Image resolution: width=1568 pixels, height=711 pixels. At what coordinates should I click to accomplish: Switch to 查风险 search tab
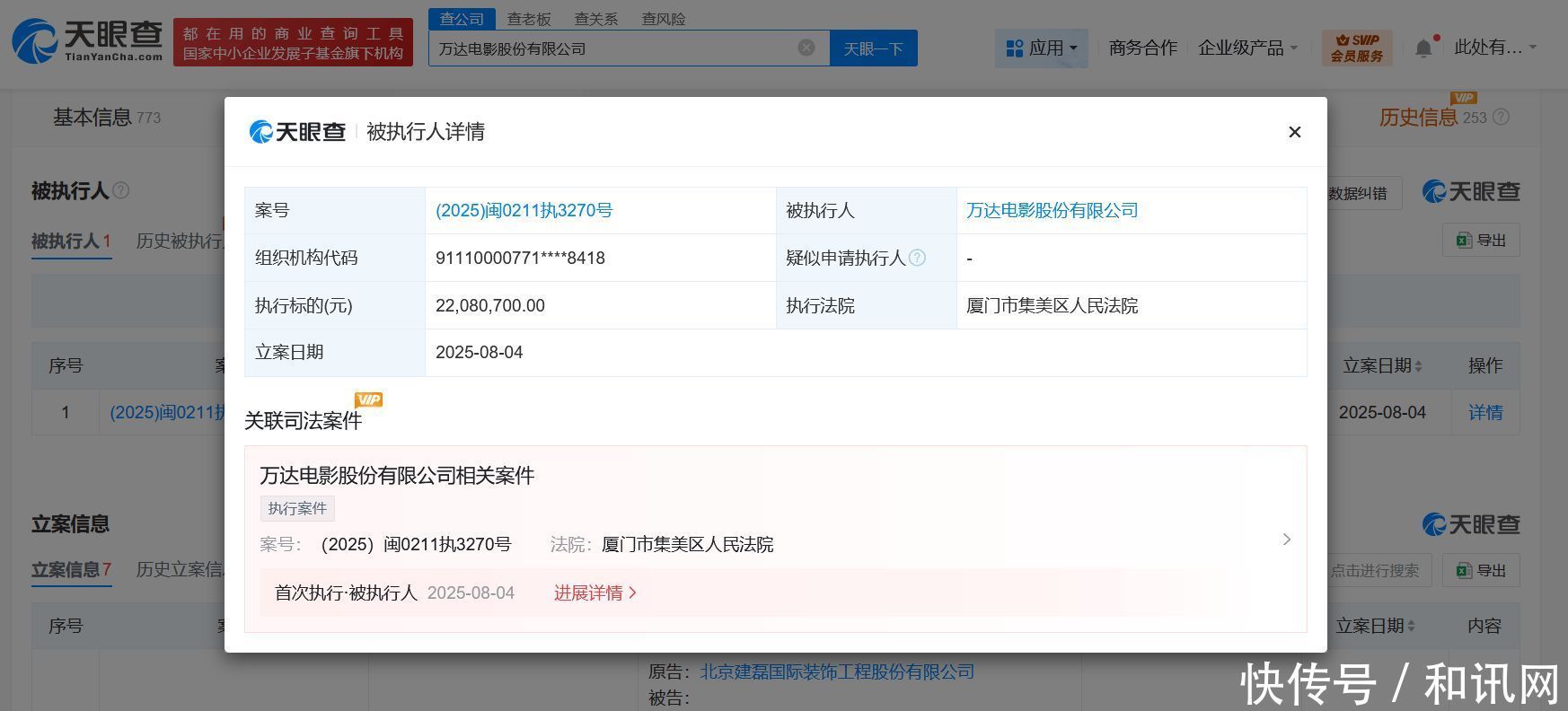pyautogui.click(x=664, y=19)
